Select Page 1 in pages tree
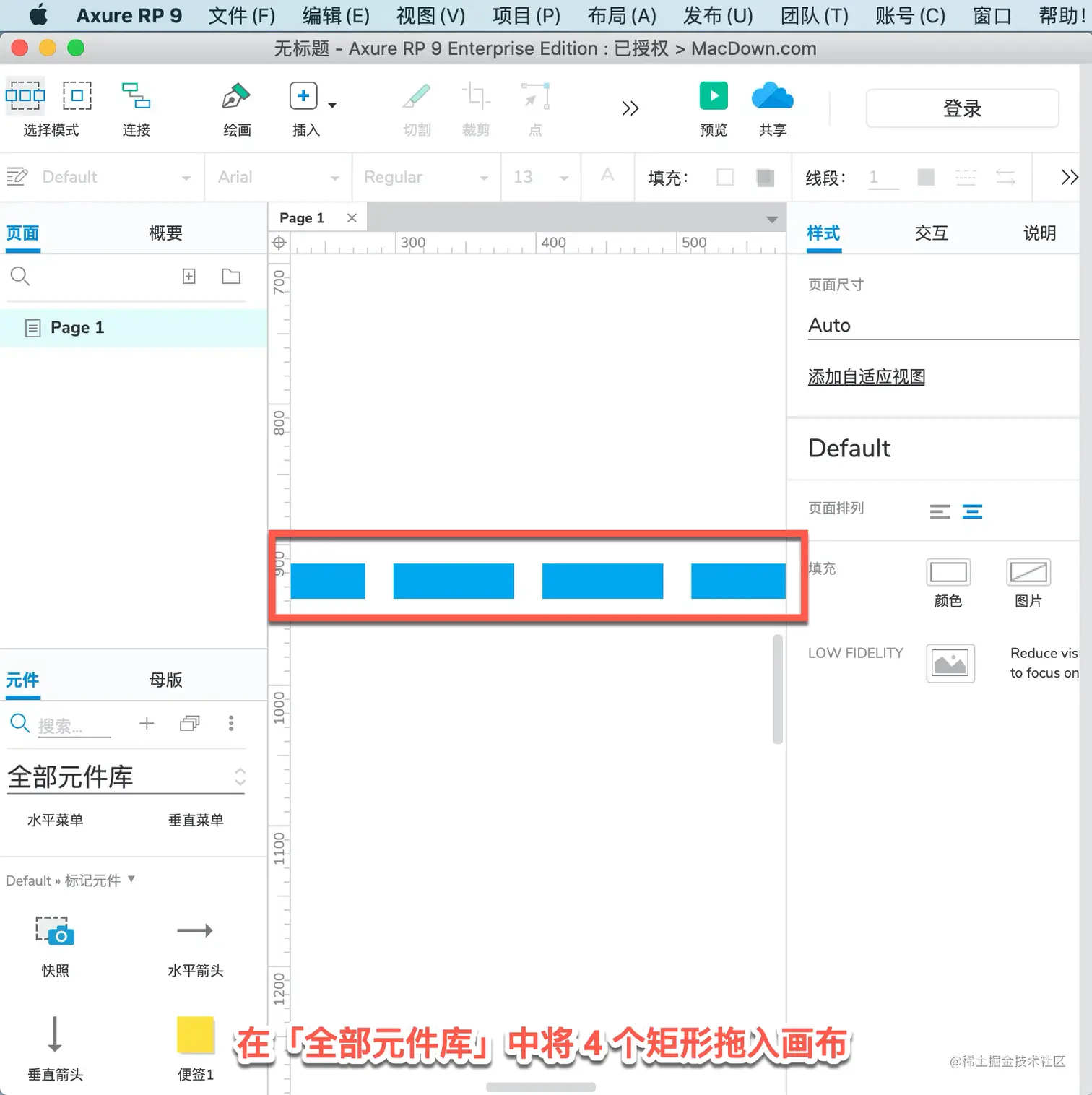 [134, 328]
